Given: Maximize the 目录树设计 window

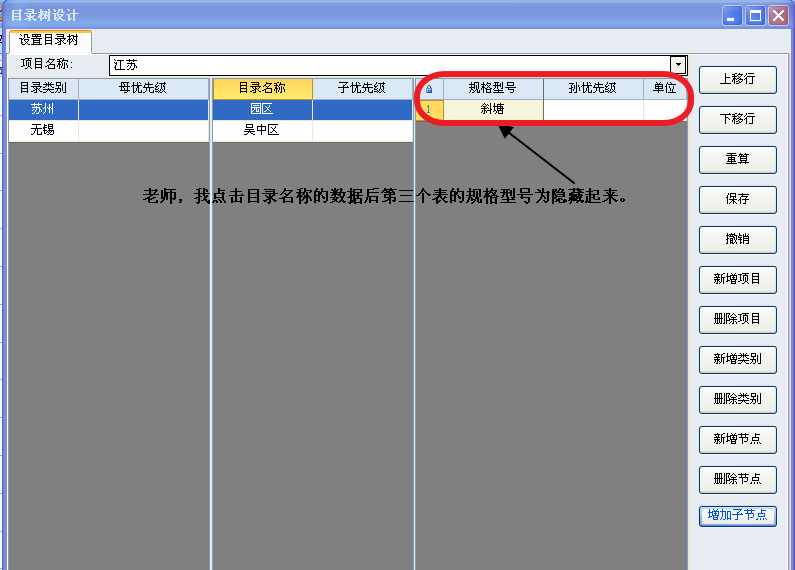Looking at the screenshot, I should pyautogui.click(x=755, y=16).
